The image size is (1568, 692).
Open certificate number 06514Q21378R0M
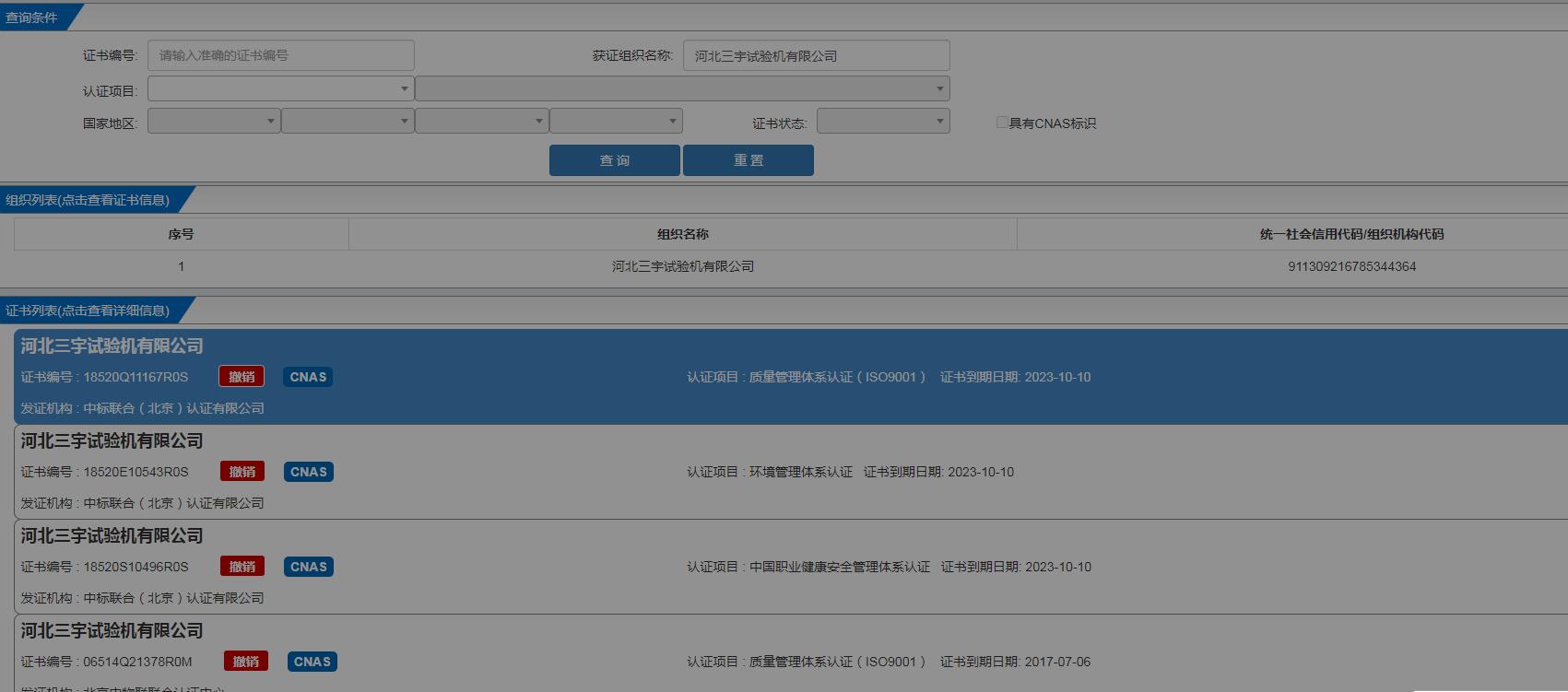point(137,662)
